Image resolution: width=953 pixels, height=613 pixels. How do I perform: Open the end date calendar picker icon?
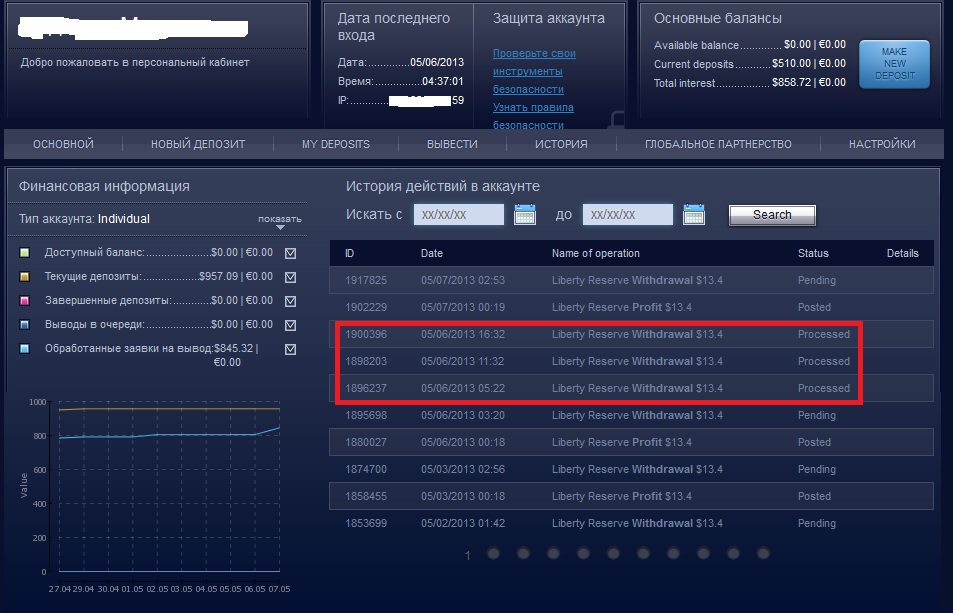694,214
